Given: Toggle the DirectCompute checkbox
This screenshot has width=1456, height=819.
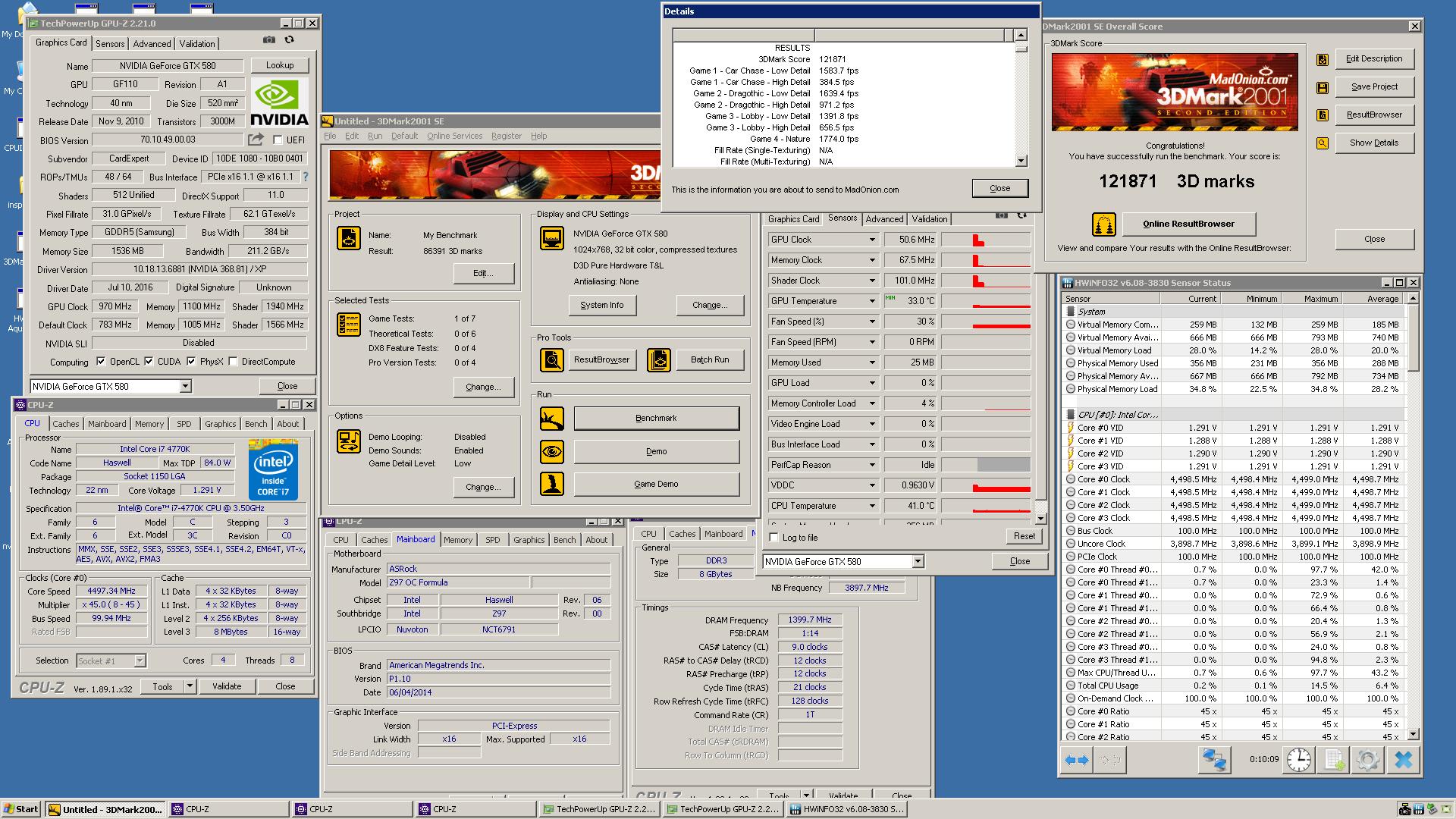Looking at the screenshot, I should (x=233, y=362).
